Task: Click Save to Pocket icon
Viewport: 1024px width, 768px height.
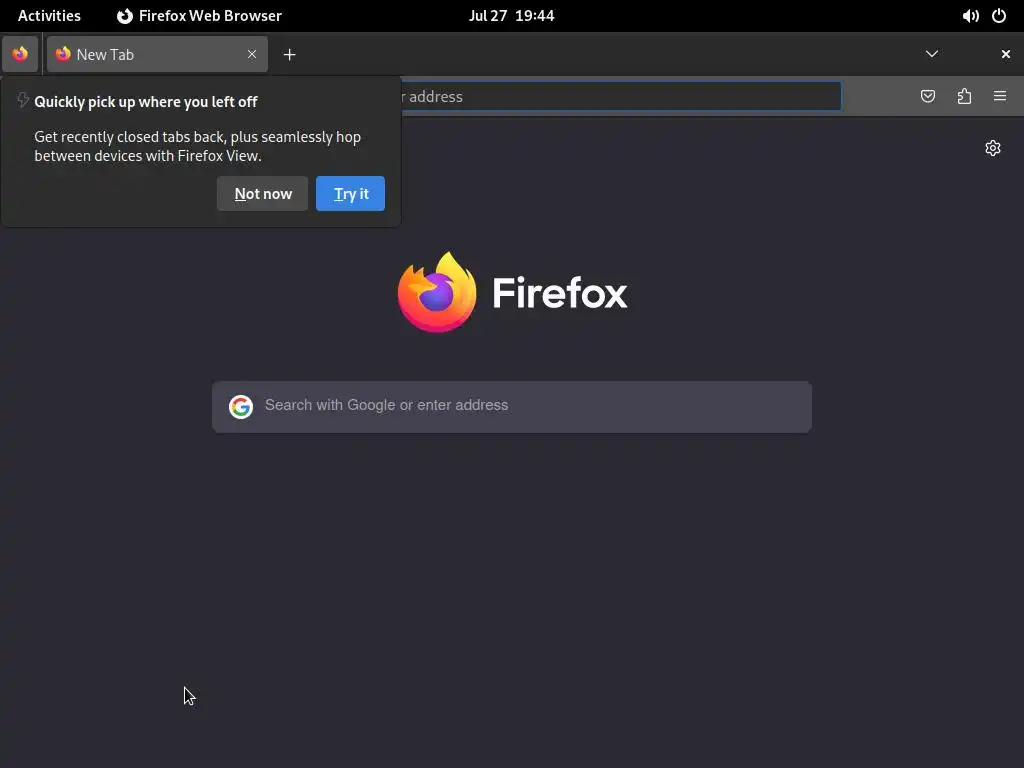Action: pyautogui.click(x=927, y=97)
